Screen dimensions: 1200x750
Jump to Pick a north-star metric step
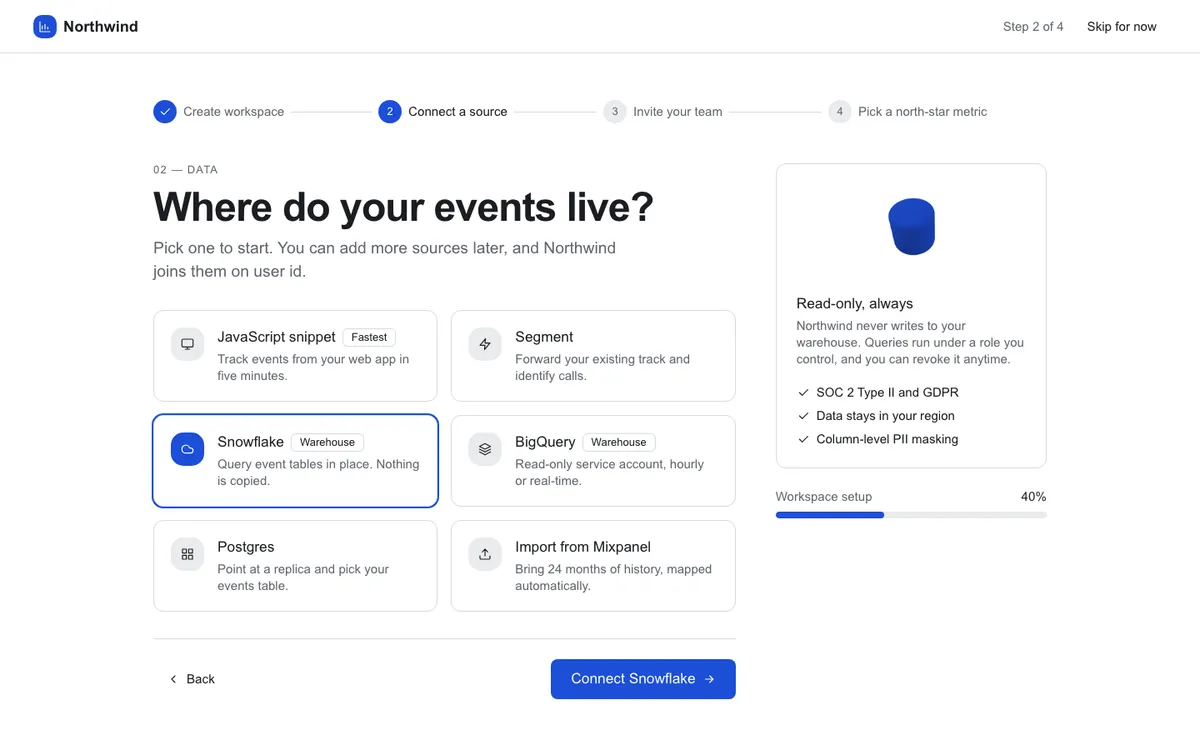[x=908, y=111]
